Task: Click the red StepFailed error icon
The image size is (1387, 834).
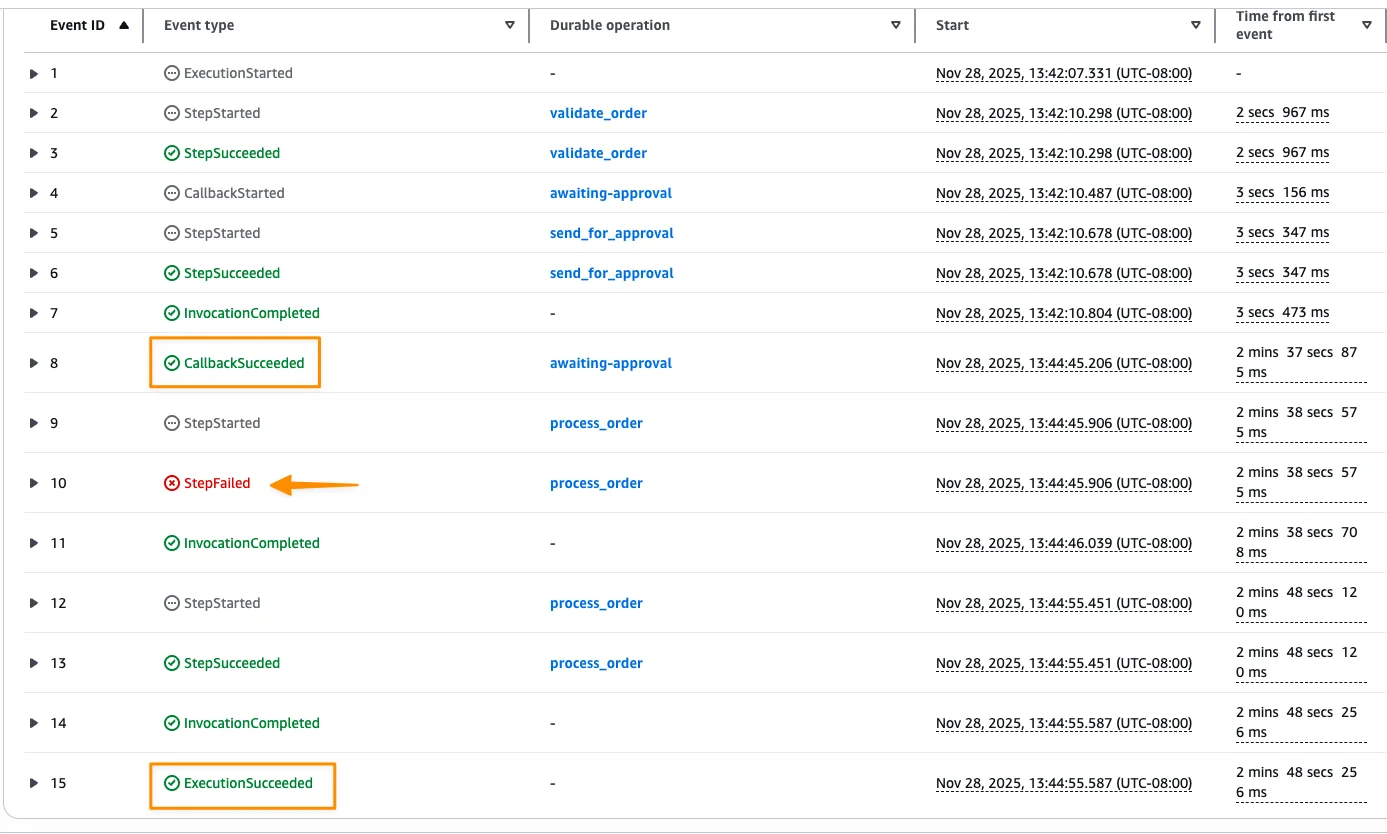Action: [x=172, y=483]
